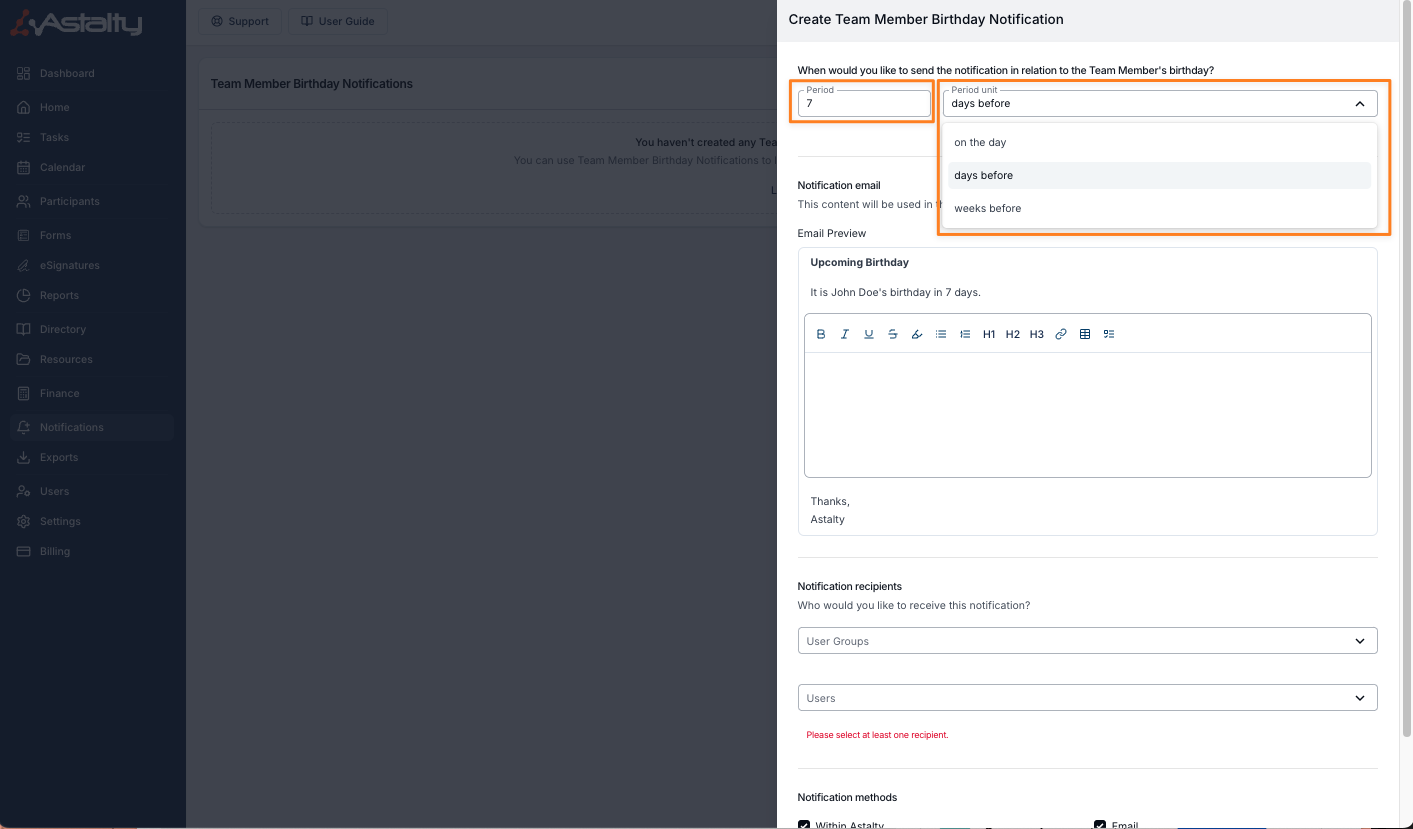Screen dimensions: 1413x829
Task: Apply italic formatting in the editor
Action: click(x=845, y=334)
